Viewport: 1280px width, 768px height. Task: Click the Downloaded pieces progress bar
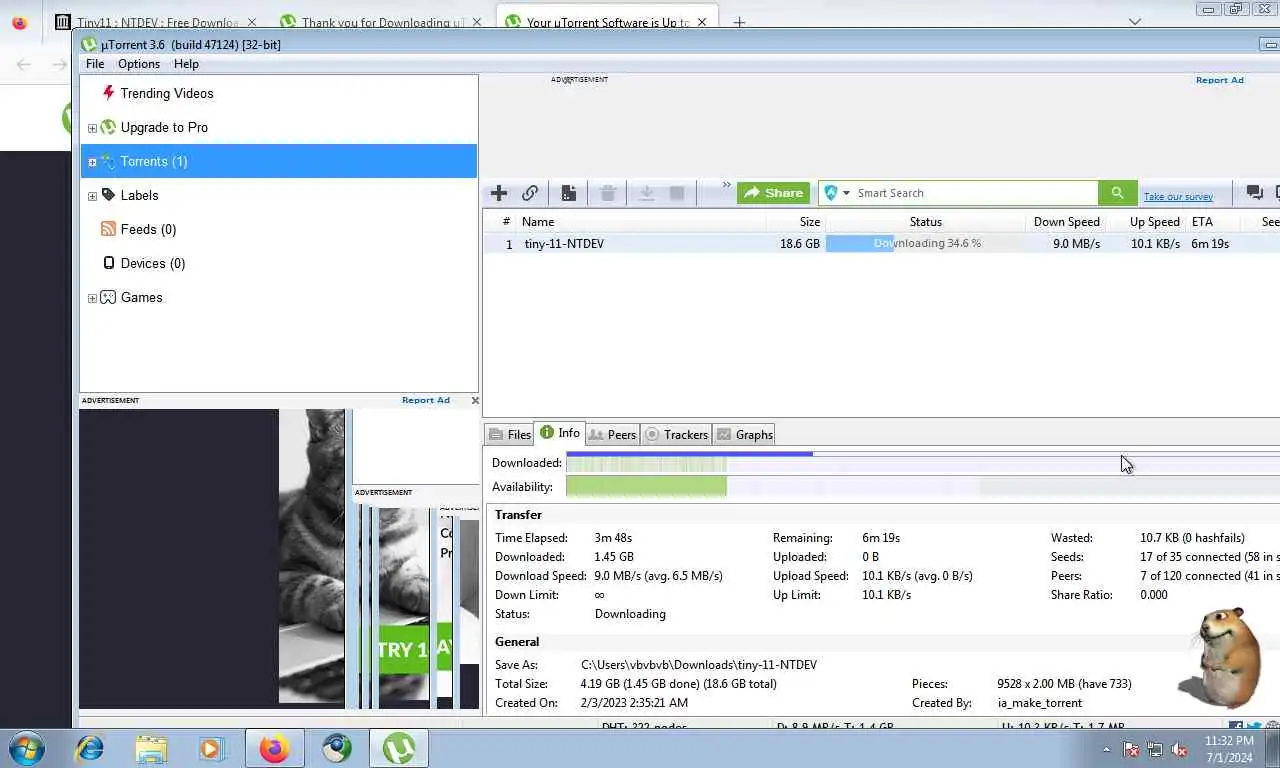[x=922, y=462]
